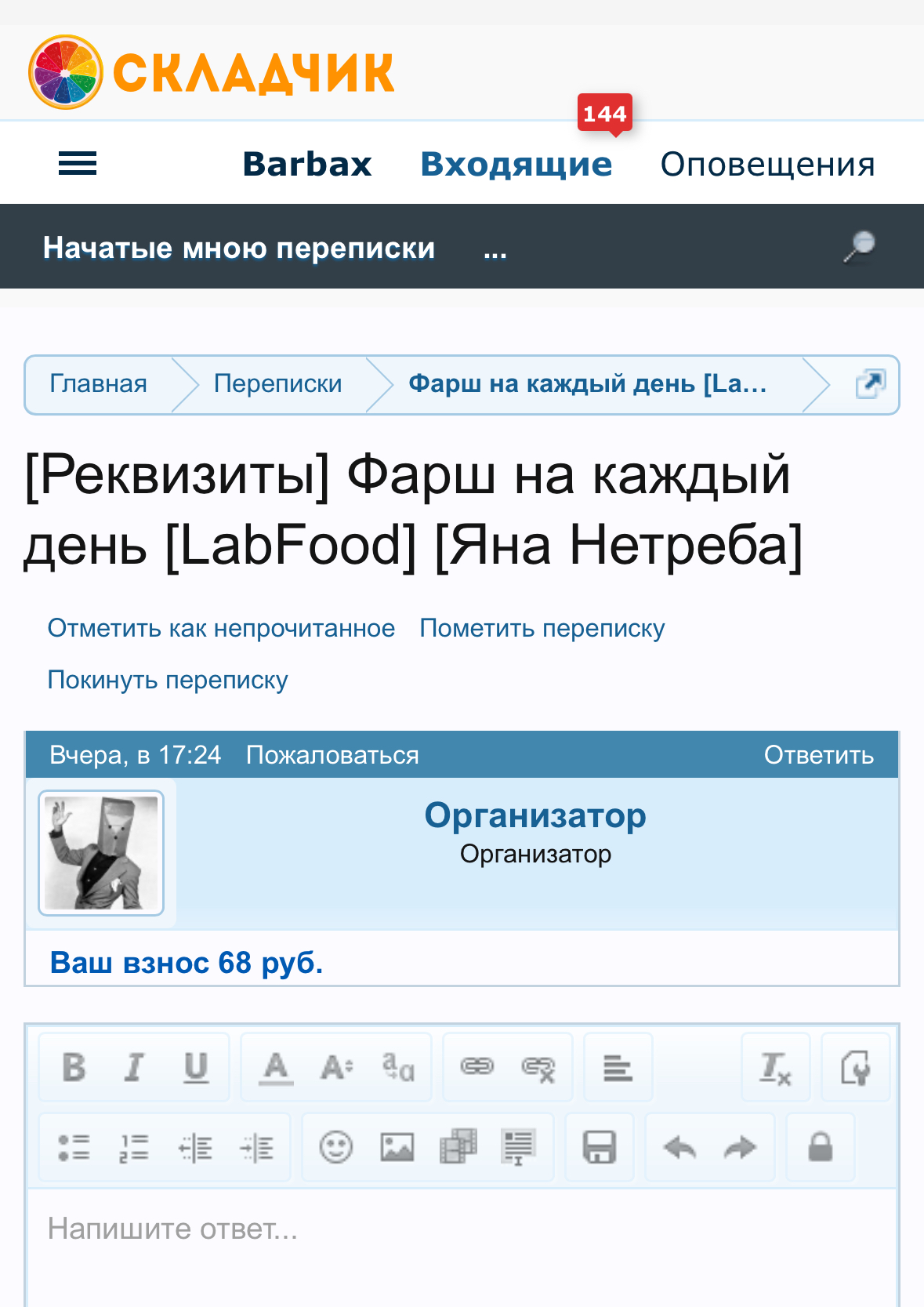This screenshot has height=1307, width=924.
Task: Click the search magnifier icon
Action: (x=859, y=247)
